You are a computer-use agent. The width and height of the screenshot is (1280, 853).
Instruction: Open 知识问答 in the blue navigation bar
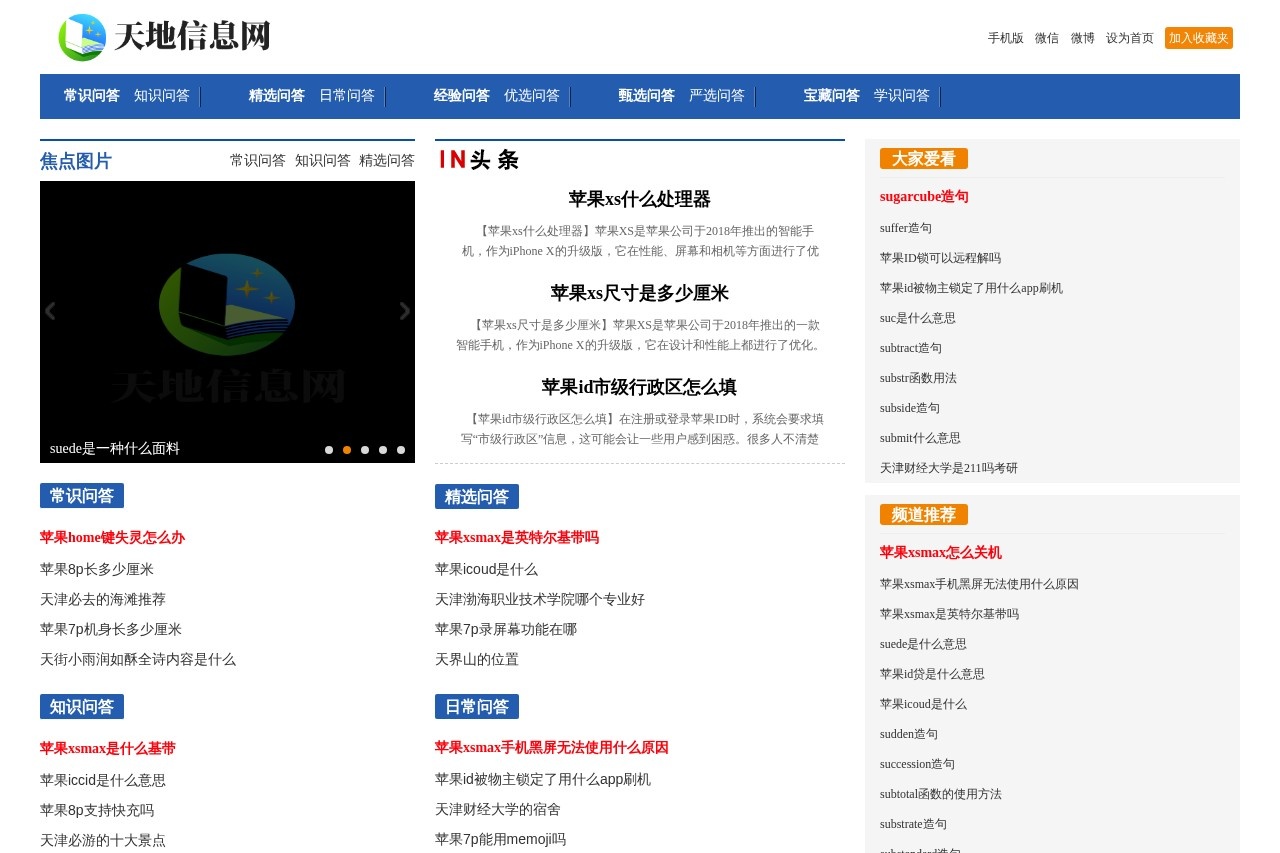click(162, 96)
